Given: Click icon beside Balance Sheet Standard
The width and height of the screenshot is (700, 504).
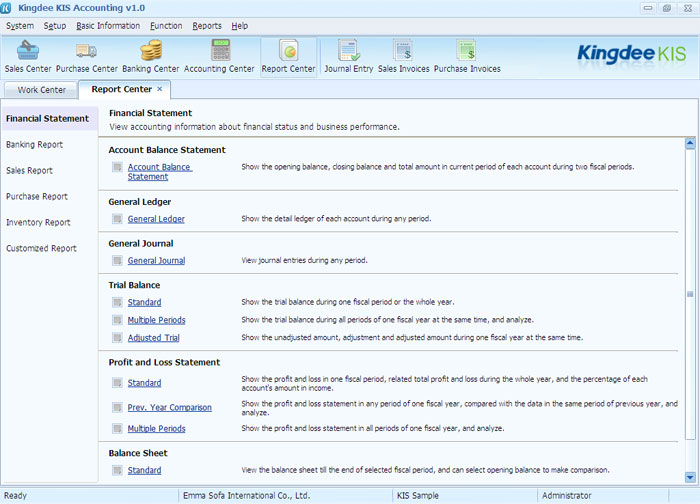Looking at the screenshot, I should pos(117,470).
